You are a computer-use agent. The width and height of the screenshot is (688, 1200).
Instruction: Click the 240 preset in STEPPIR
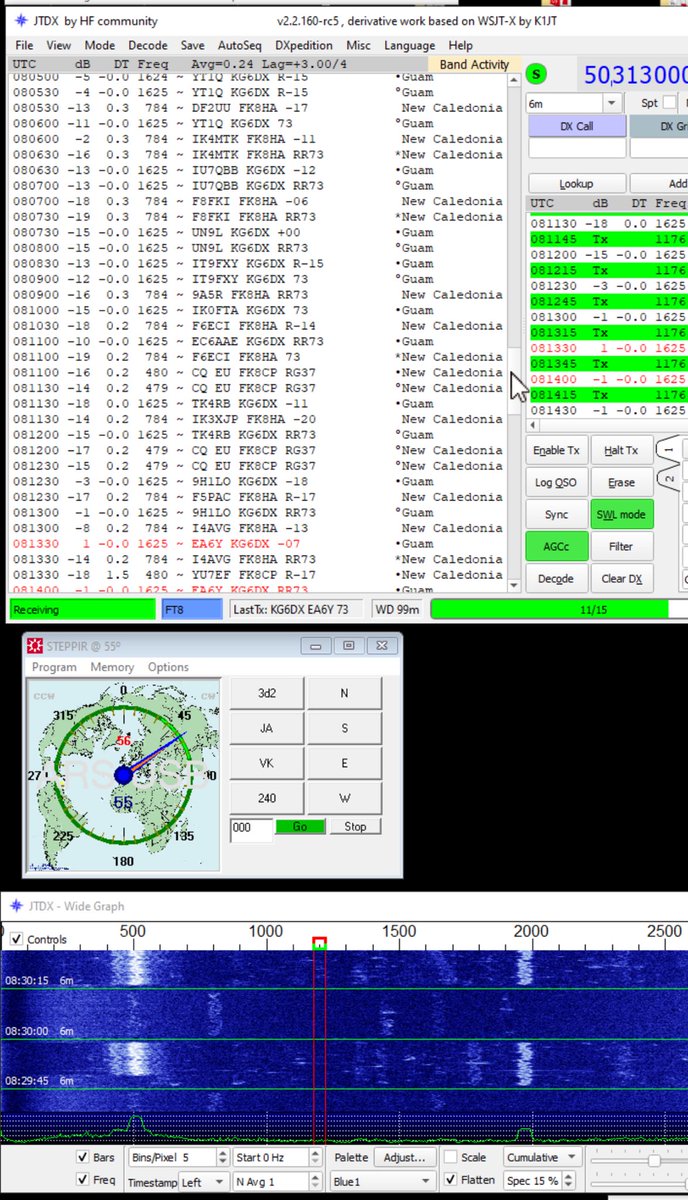266,799
